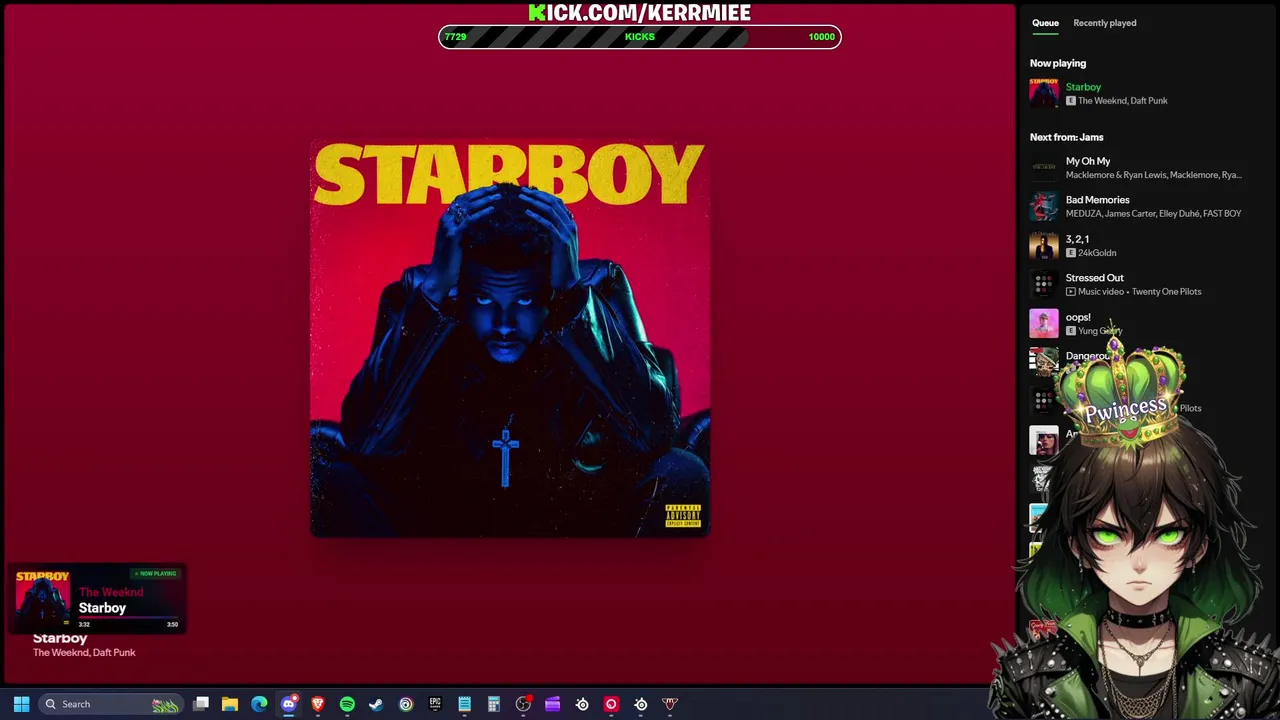This screenshot has height=720, width=1280.
Task: Switch to the Recently played tab
Action: point(1104,23)
